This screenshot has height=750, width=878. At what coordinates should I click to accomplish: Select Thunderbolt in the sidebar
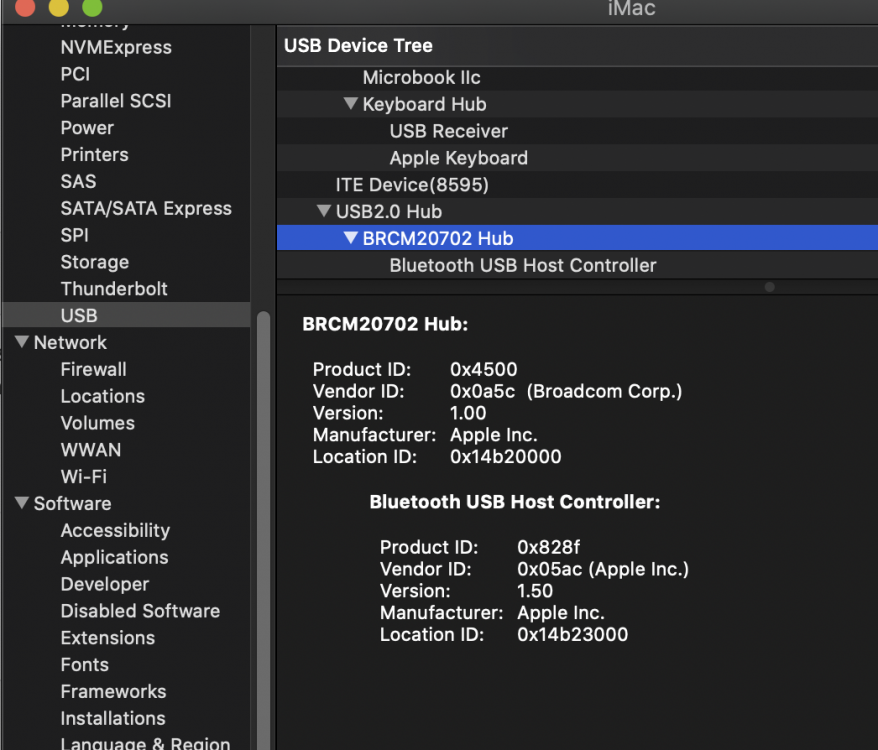tap(114, 289)
